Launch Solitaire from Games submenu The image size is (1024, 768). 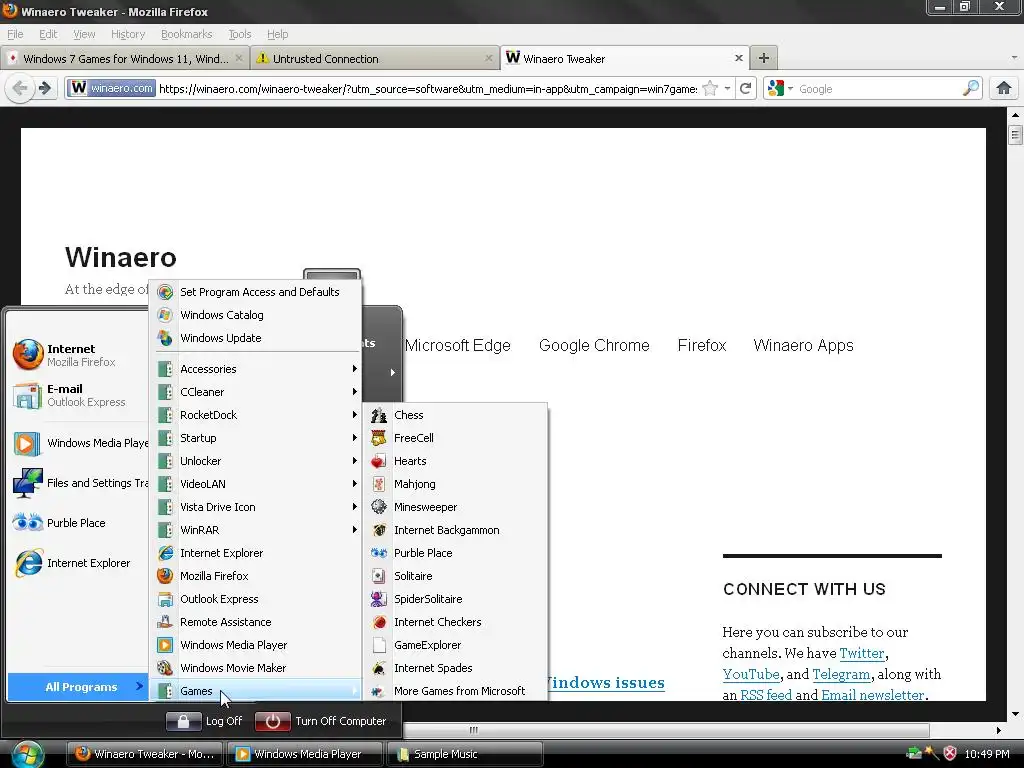click(x=455, y=576)
